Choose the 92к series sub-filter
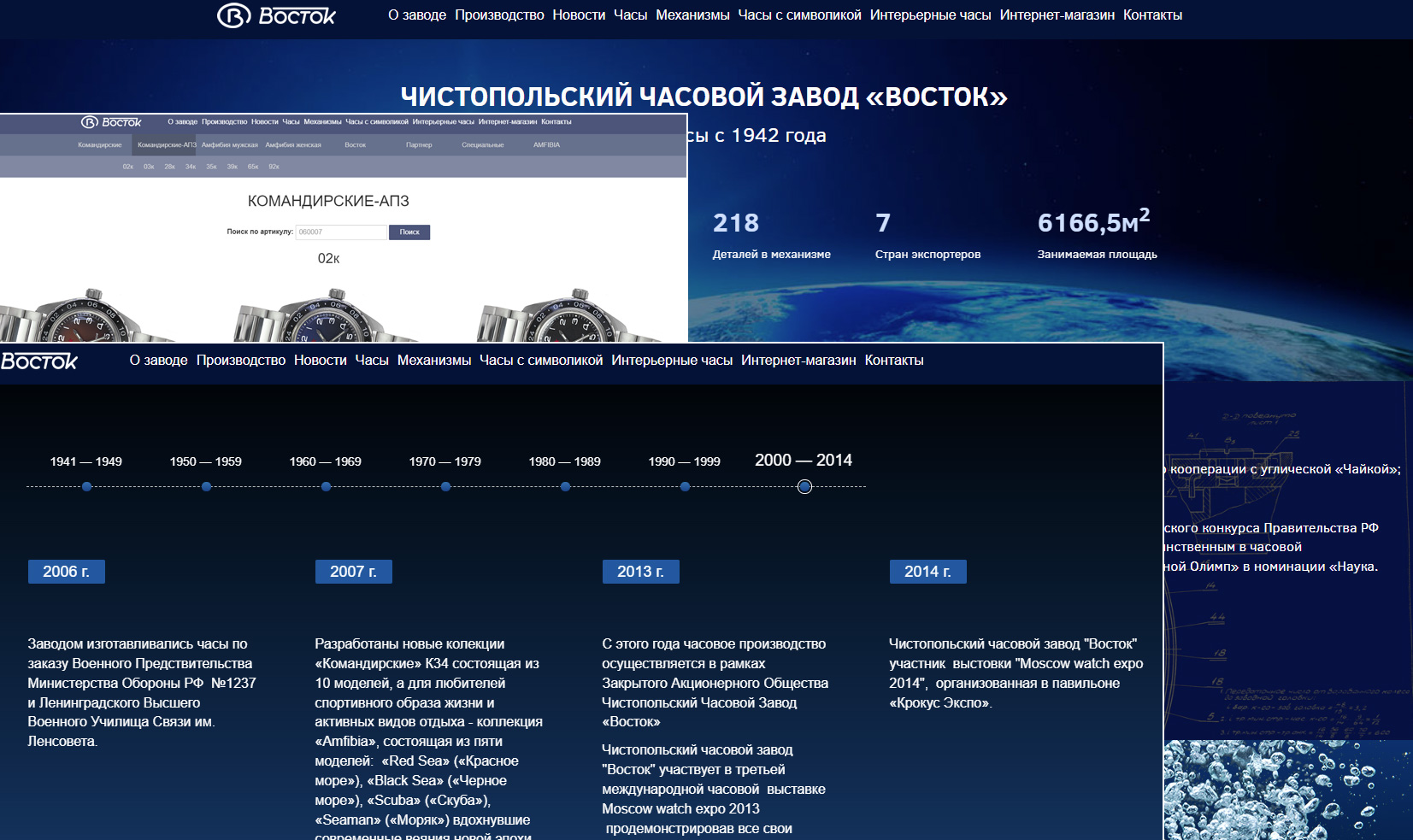The width and height of the screenshot is (1413, 840). click(274, 167)
